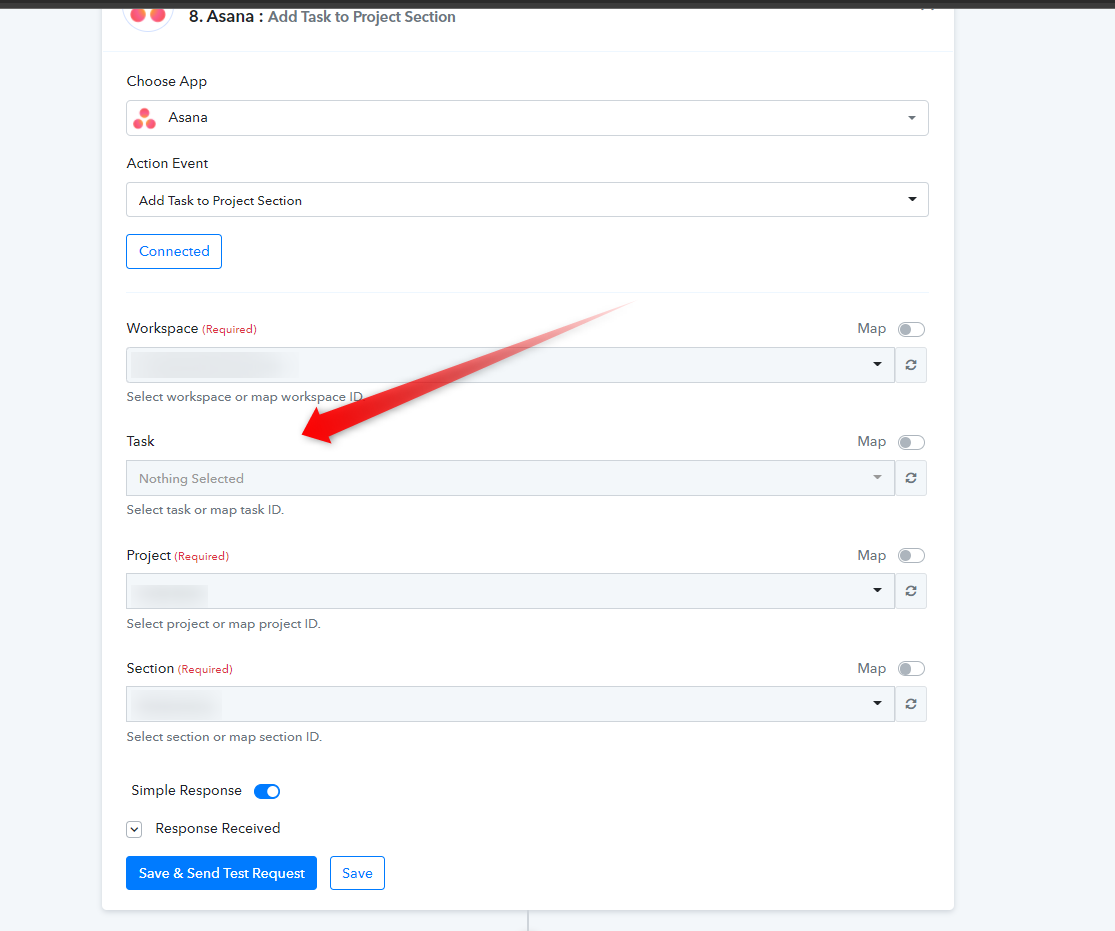Refresh the Task list
Screen dimensions: 1115x931
pyautogui.click(x=910, y=478)
